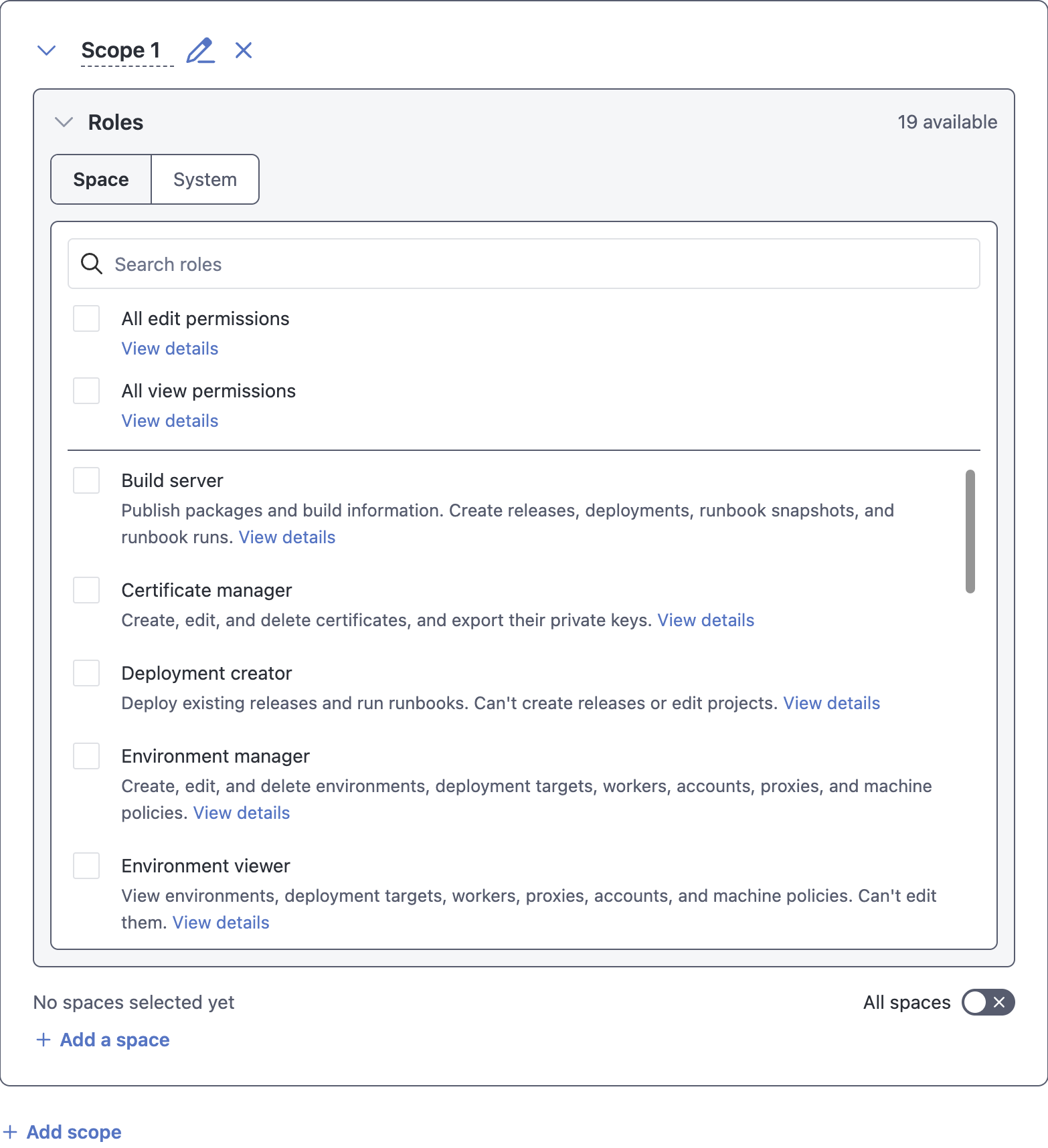
Task: Click the pencil icon to rename Scope 1
Action: [x=200, y=51]
